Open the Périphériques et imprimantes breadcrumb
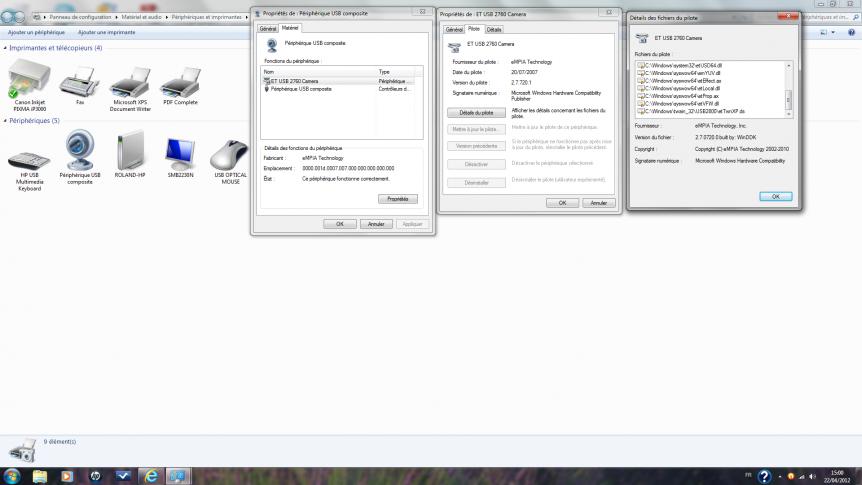This screenshot has height=485, width=862. click(206, 17)
